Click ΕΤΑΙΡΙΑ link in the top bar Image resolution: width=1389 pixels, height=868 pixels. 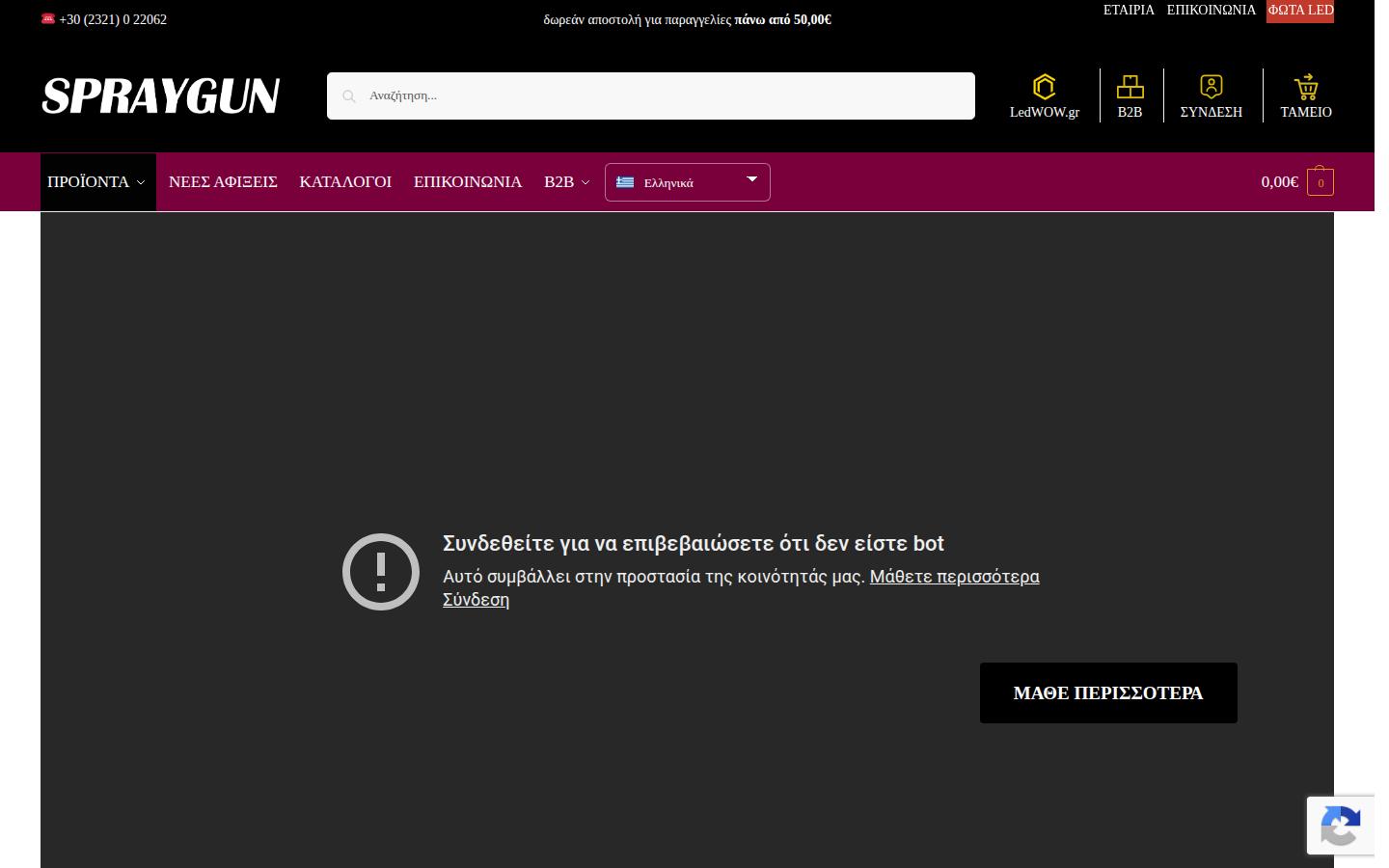pyautogui.click(x=1129, y=10)
